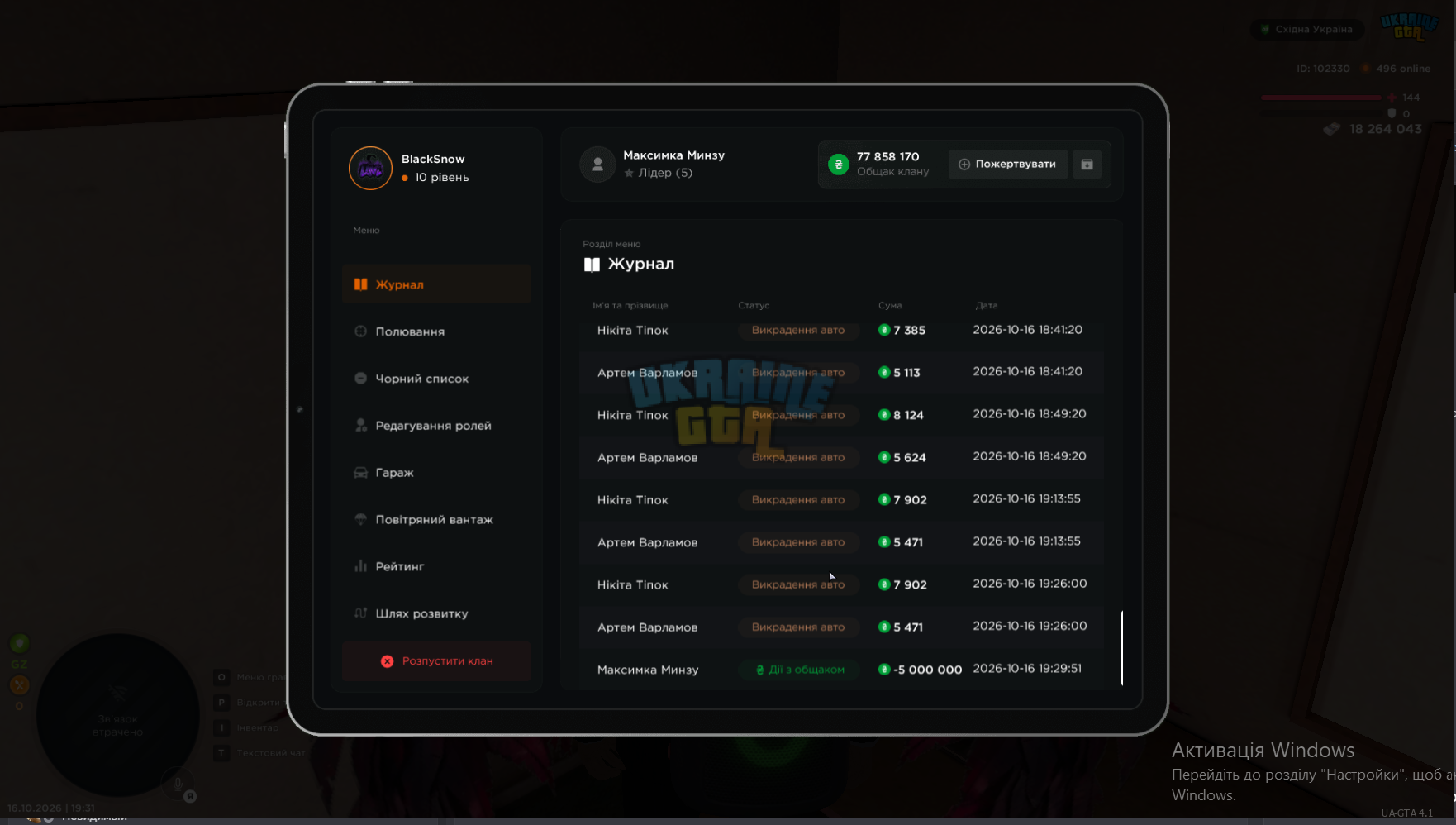The image size is (1456, 825).
Task: Click the Статус column header
Action: [x=754, y=305]
